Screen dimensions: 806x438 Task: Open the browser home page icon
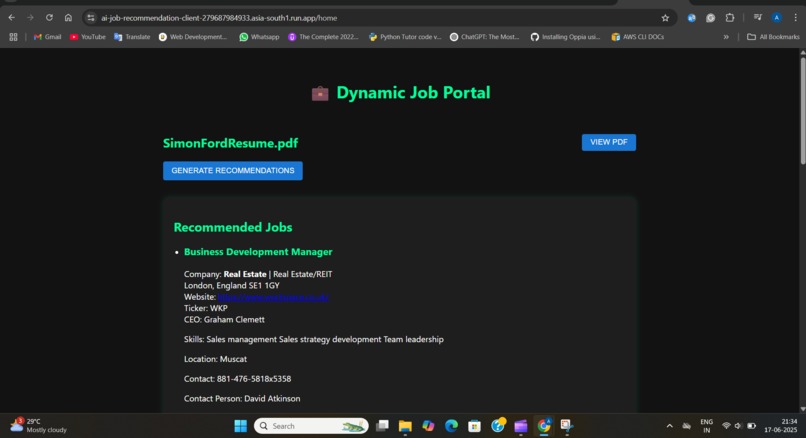[68, 17]
